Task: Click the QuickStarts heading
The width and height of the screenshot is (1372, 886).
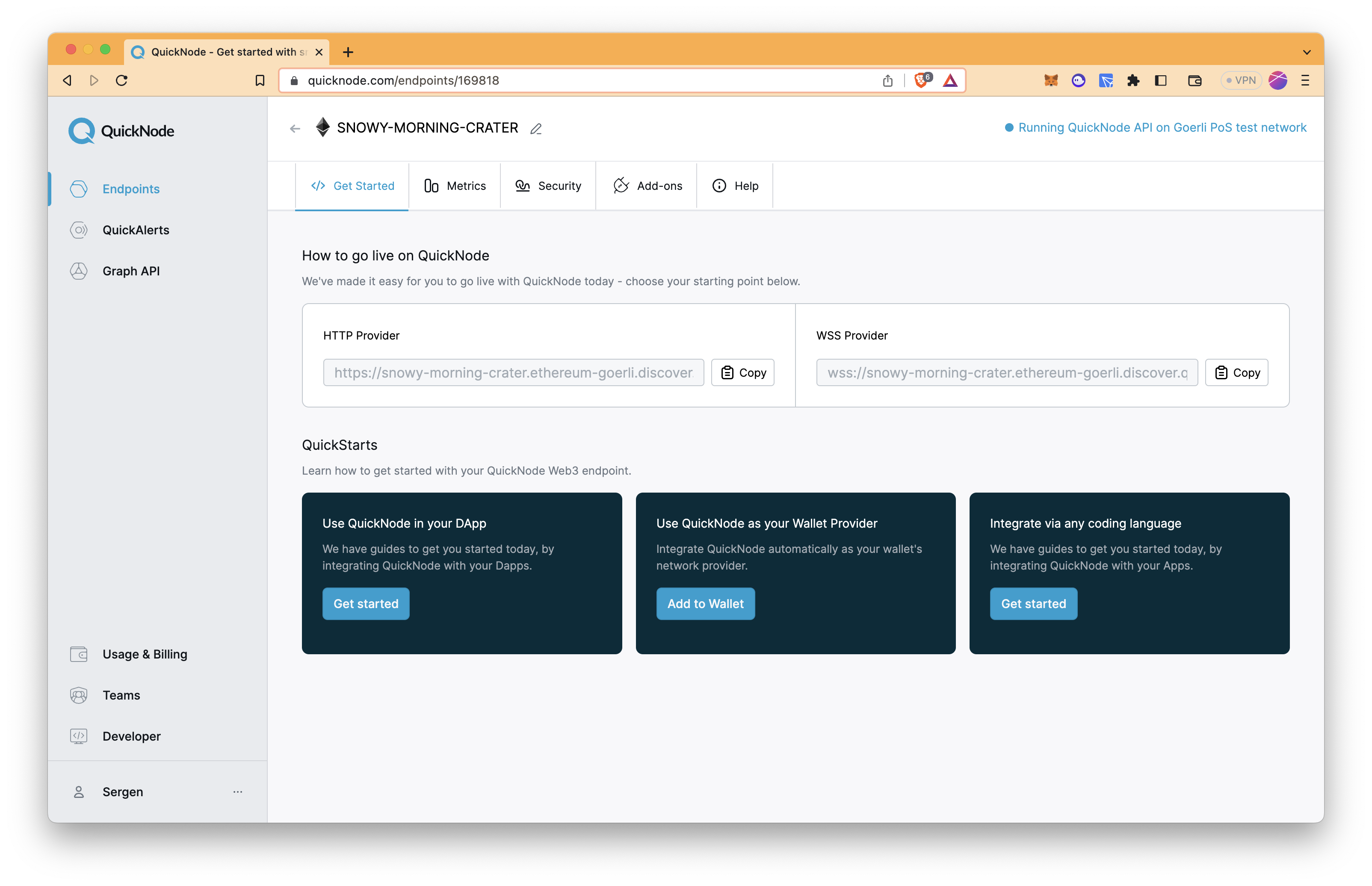Action: click(340, 445)
